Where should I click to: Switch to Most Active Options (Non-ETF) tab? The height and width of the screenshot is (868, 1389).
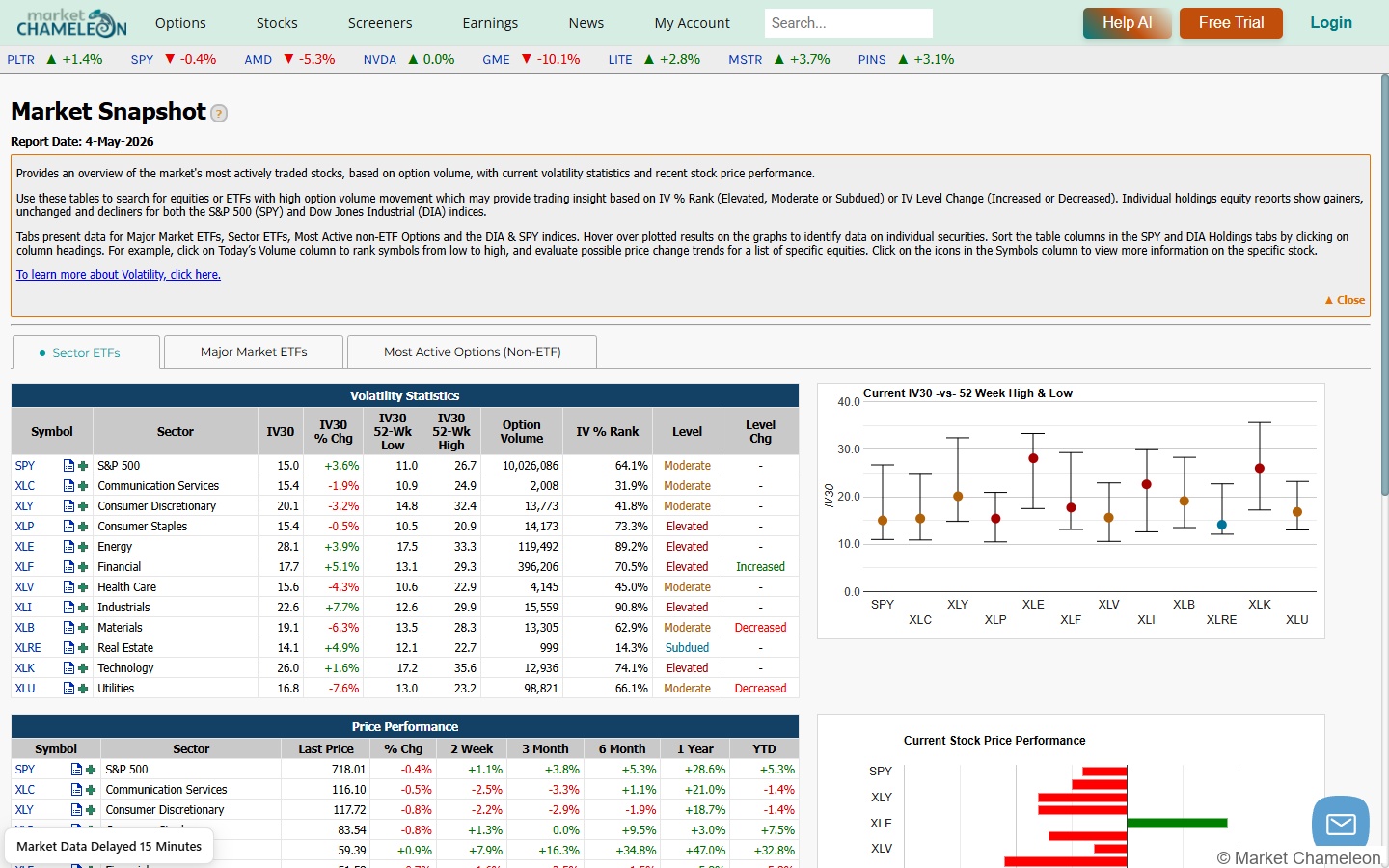click(472, 352)
